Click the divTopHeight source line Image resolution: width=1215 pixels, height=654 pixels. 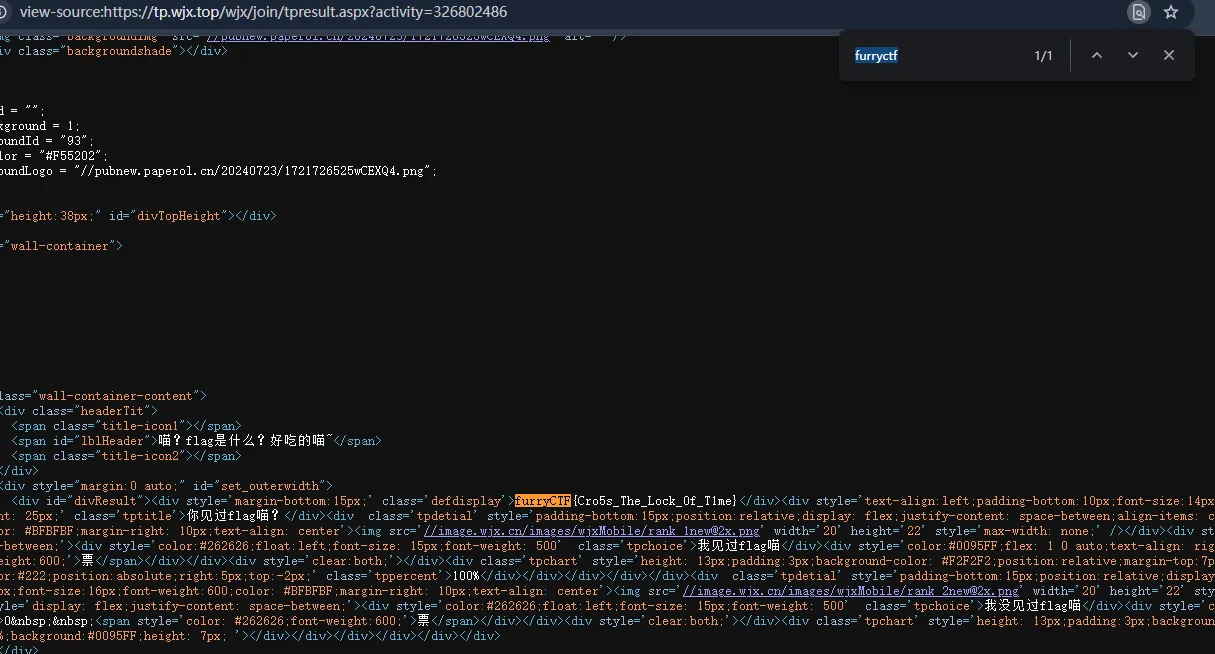point(140,215)
